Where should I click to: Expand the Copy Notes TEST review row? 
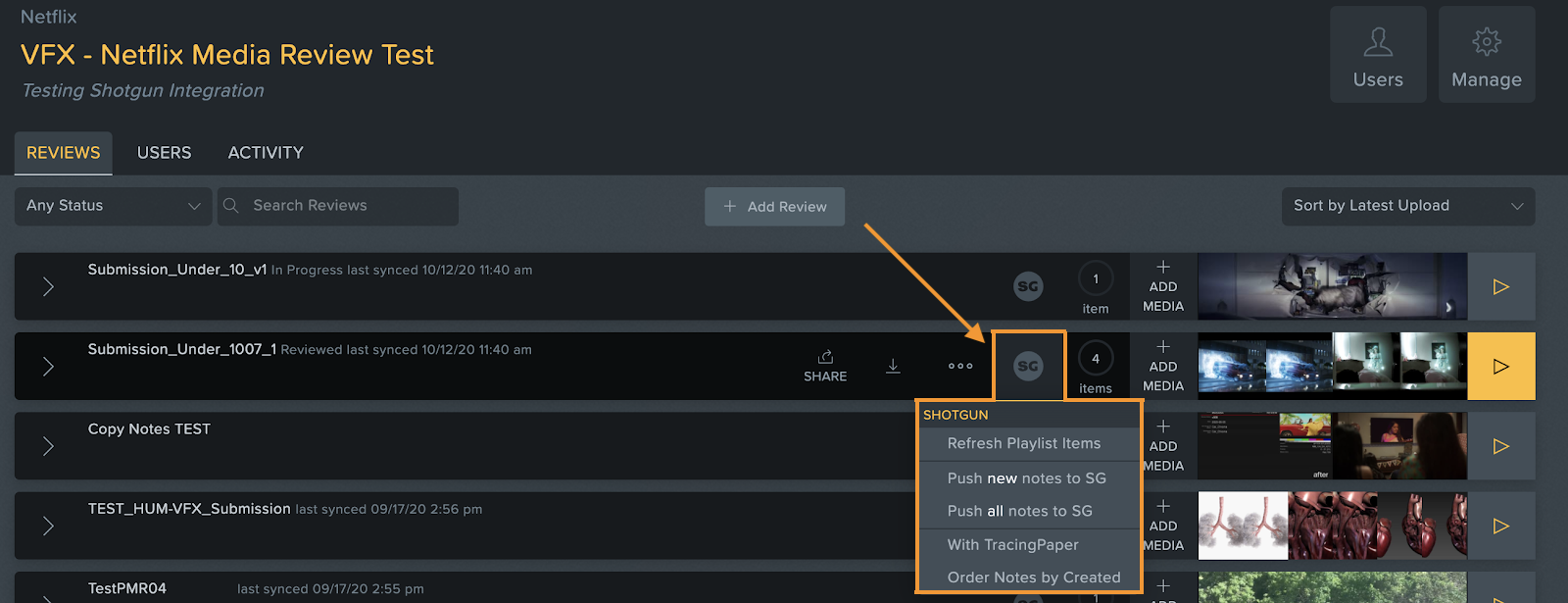tap(48, 446)
